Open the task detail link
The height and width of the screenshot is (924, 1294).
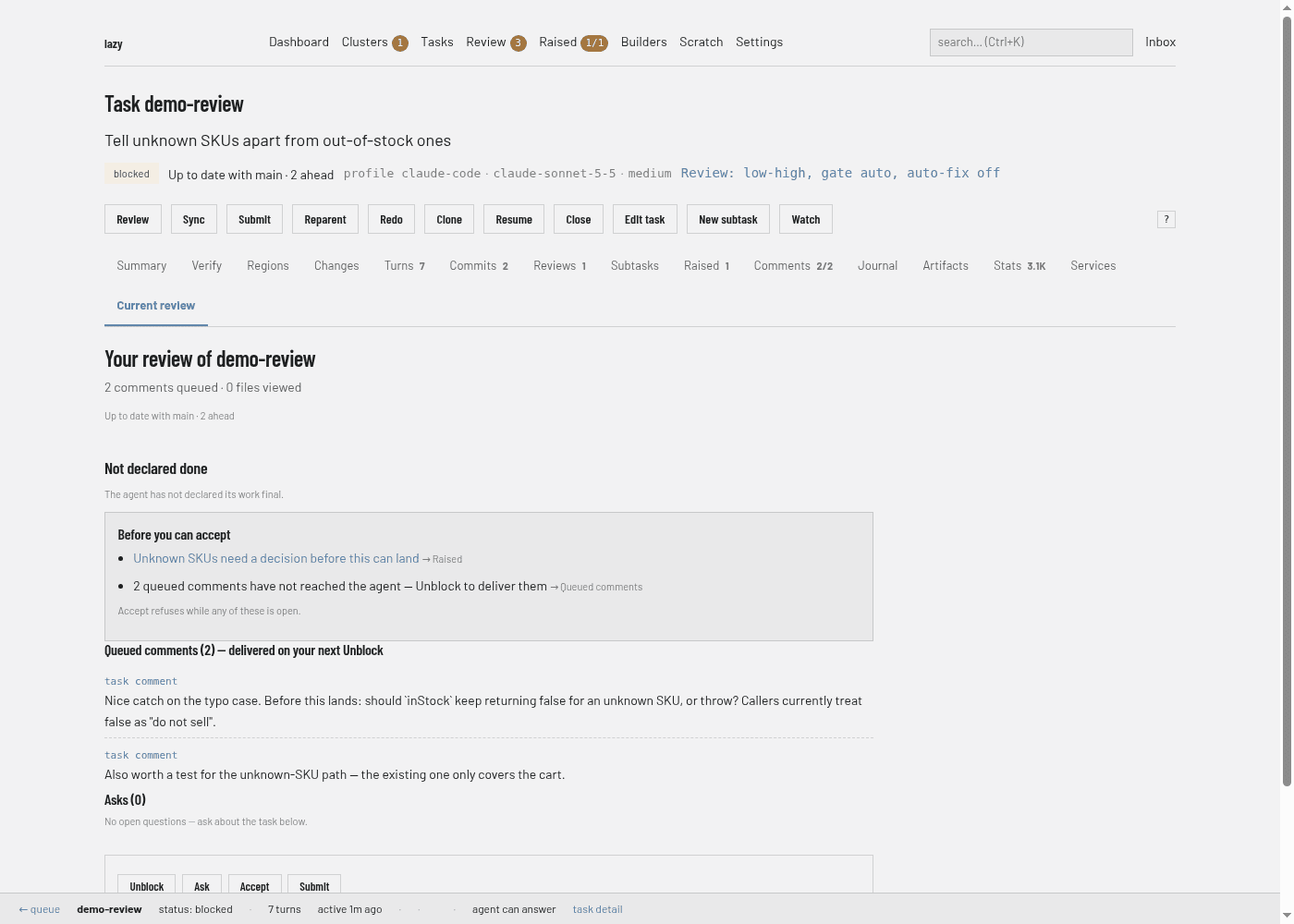coord(598,909)
